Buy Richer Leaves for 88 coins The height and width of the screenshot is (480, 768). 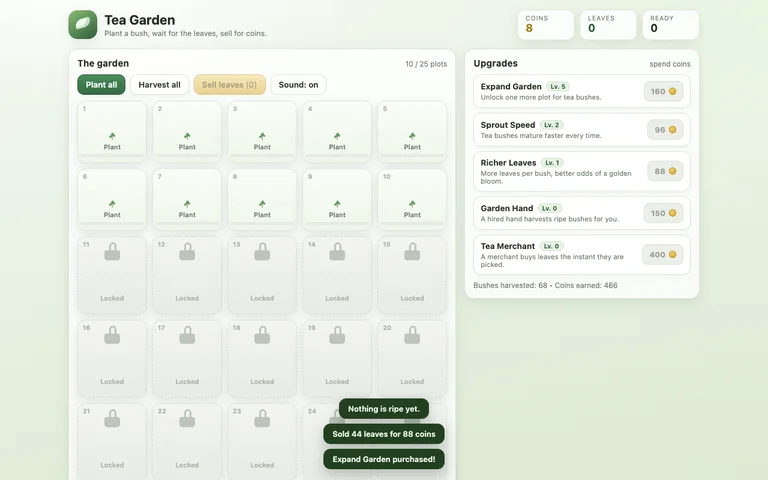[x=665, y=171]
